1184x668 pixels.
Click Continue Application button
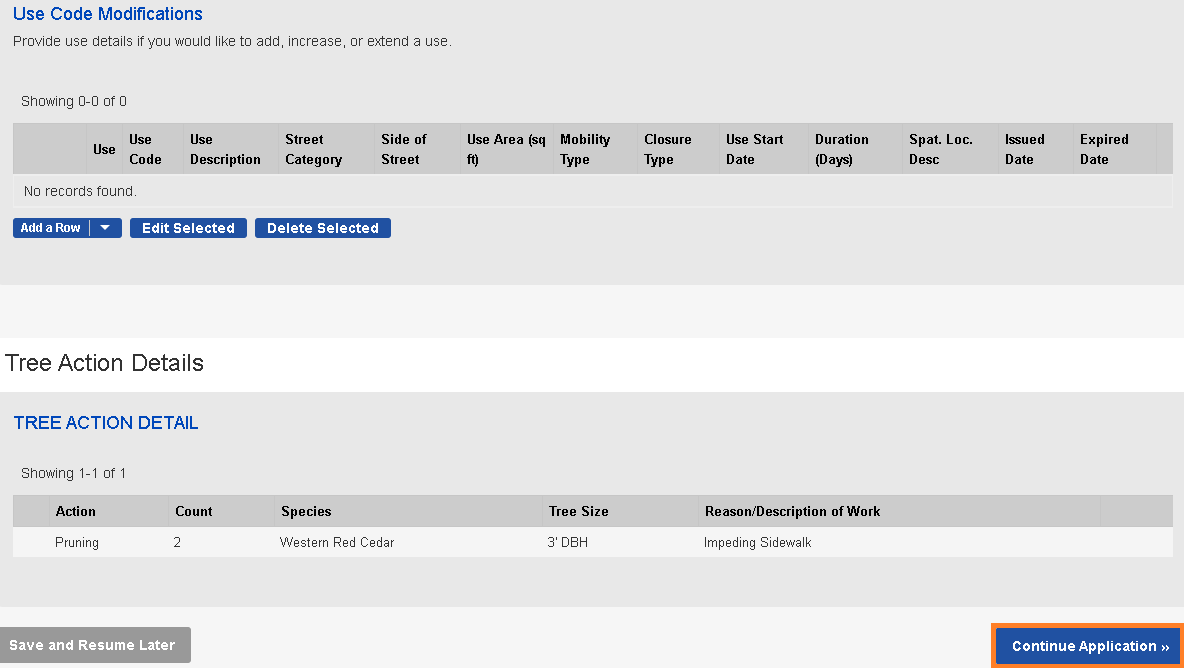1089,646
